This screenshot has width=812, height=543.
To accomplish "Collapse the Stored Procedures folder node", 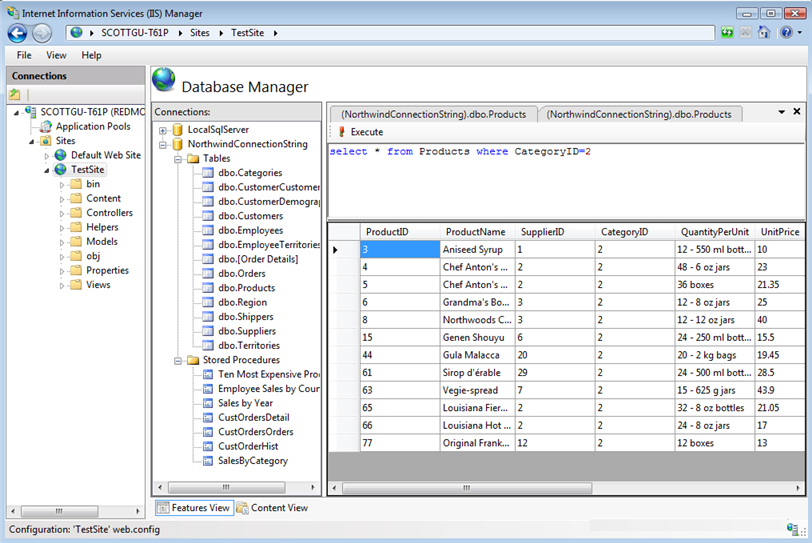I will 178,361.
